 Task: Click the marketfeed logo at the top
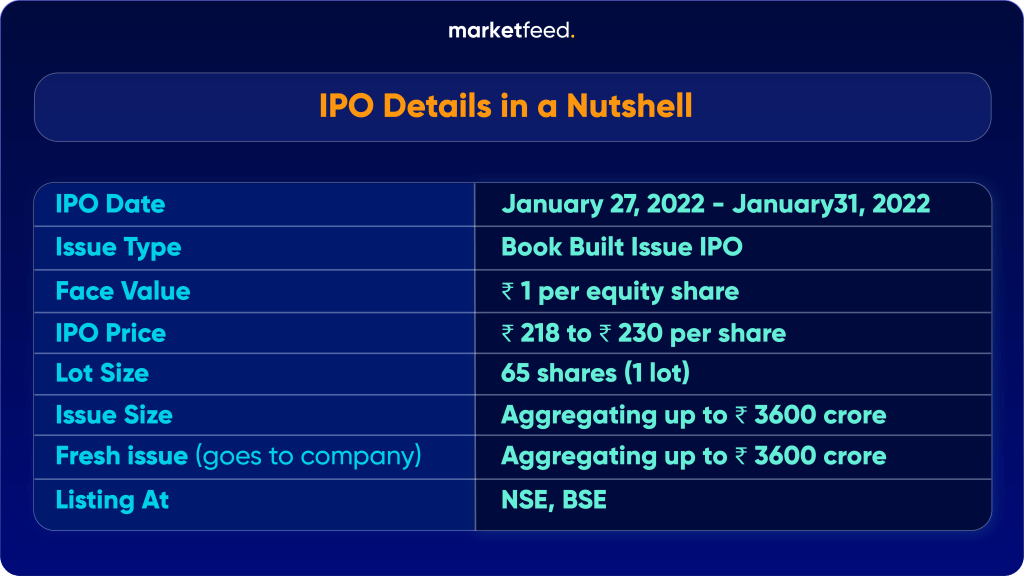511,31
